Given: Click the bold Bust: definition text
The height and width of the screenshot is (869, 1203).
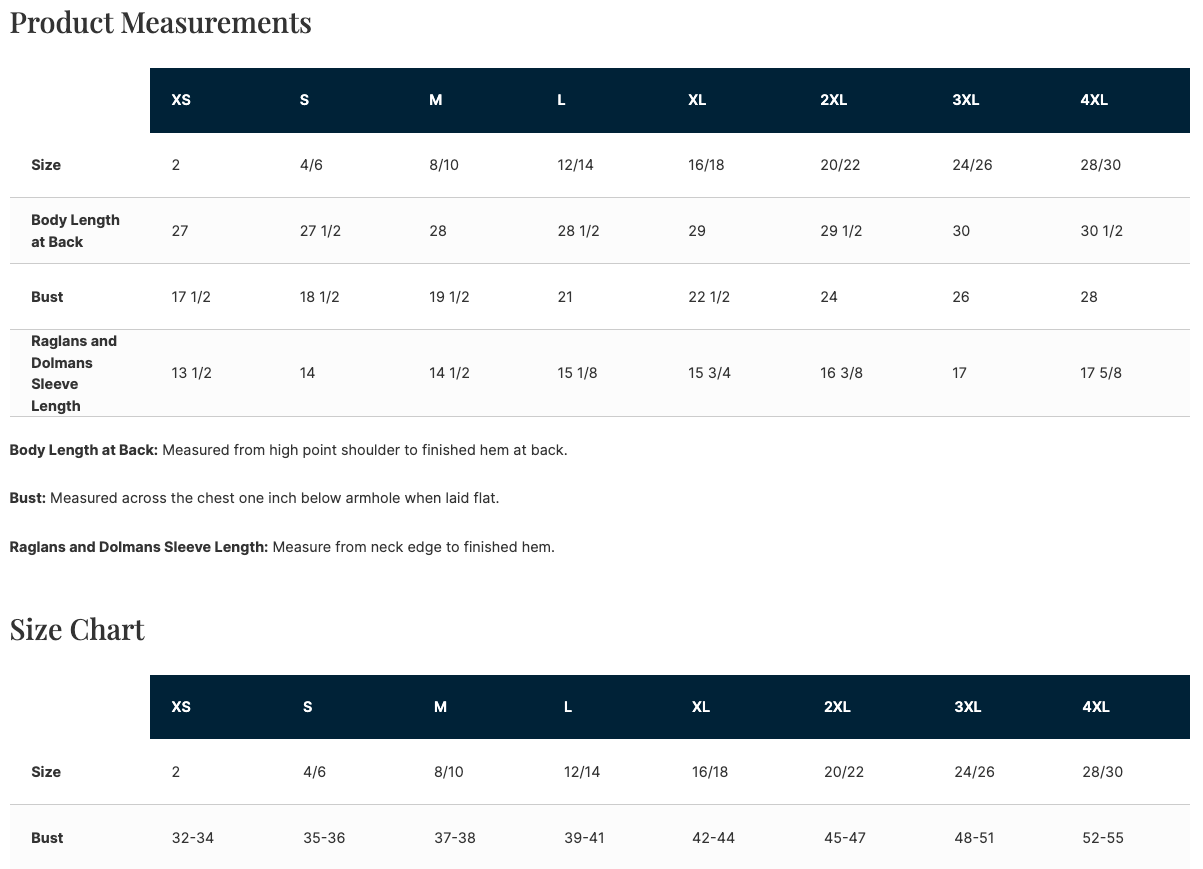Looking at the screenshot, I should tap(28, 498).
